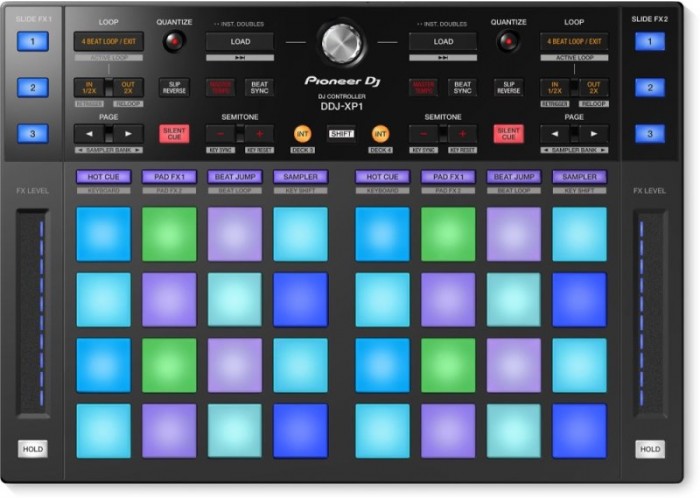Set loop OUT 2X on left deck

point(128,88)
